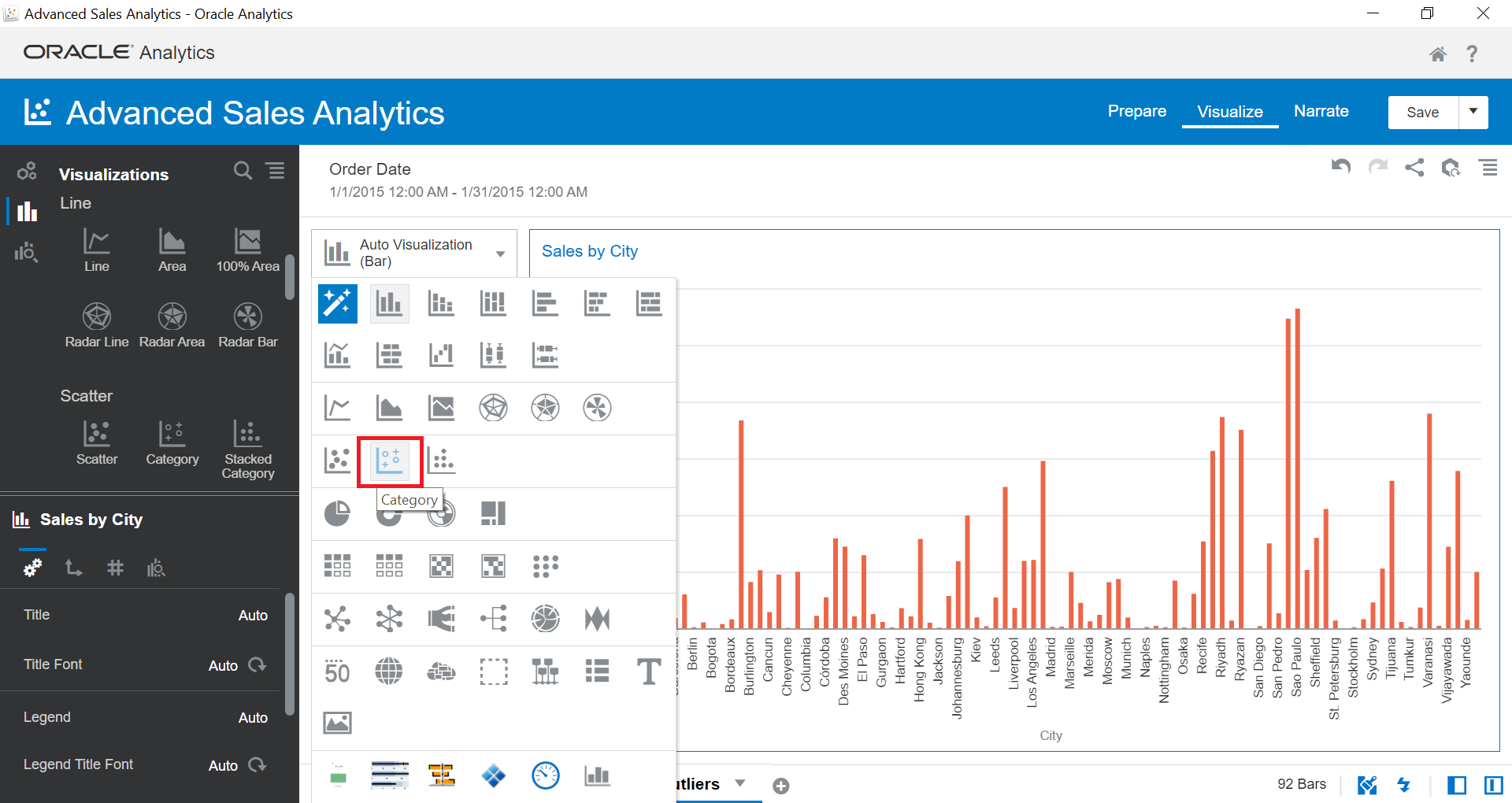
Task: Toggle the right data panel visibility
Action: click(1493, 785)
